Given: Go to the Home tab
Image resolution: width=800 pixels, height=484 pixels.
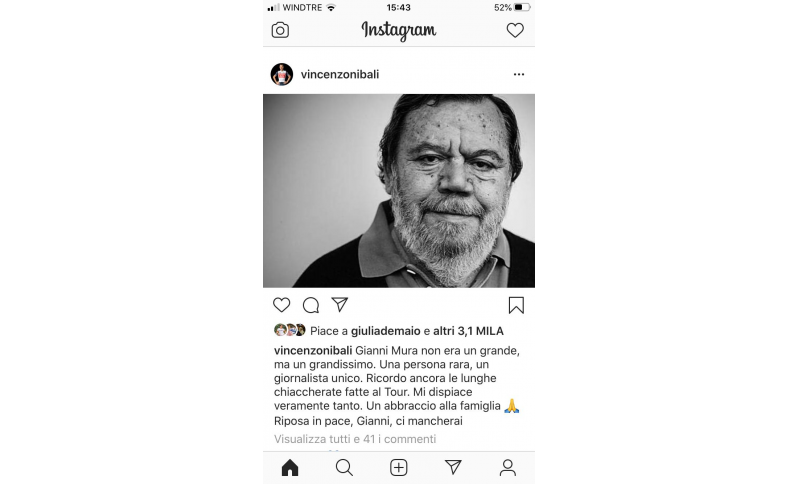Looking at the screenshot, I should click(x=290, y=467).
